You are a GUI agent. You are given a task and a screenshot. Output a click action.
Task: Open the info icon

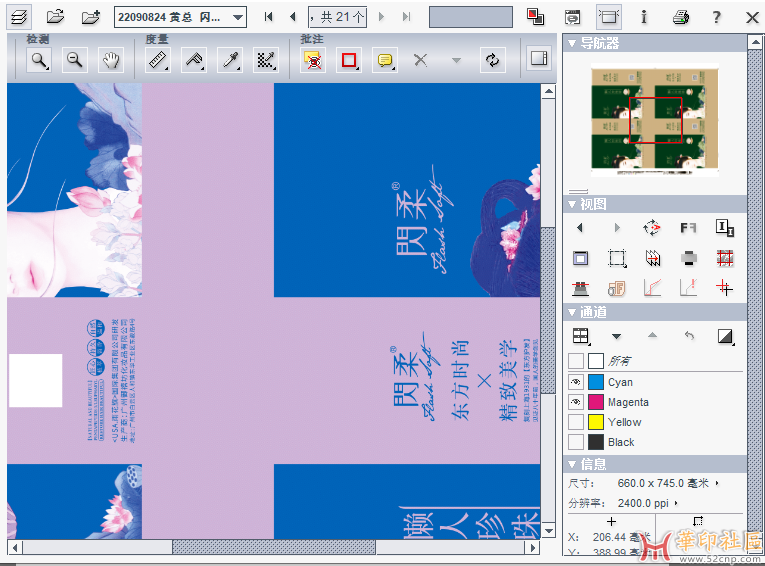click(644, 17)
